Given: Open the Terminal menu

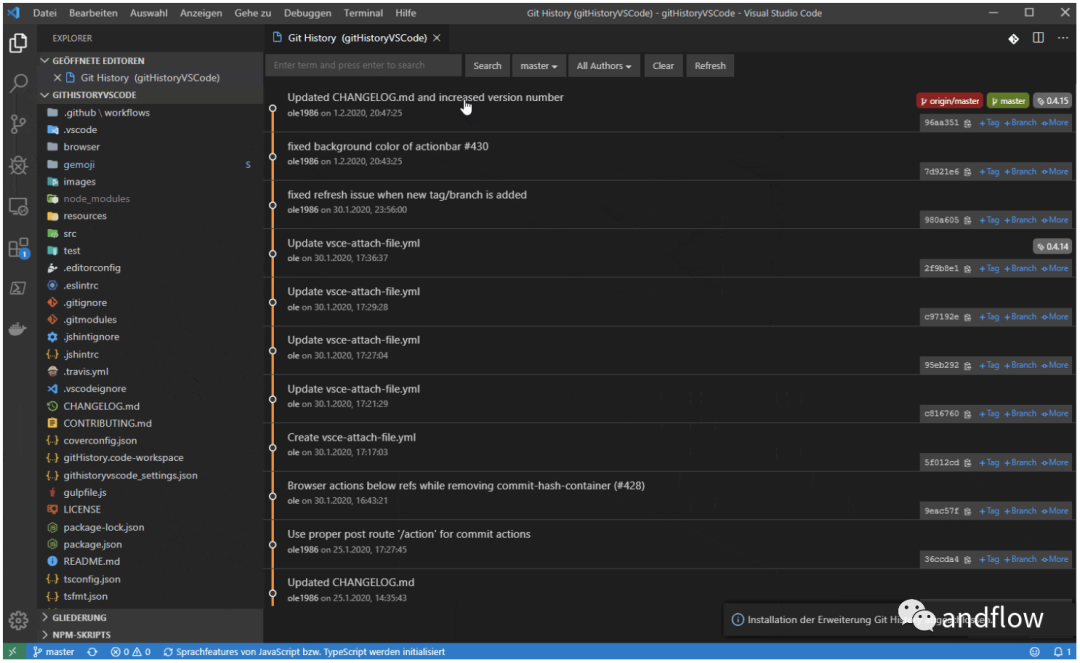Looking at the screenshot, I should click(363, 13).
